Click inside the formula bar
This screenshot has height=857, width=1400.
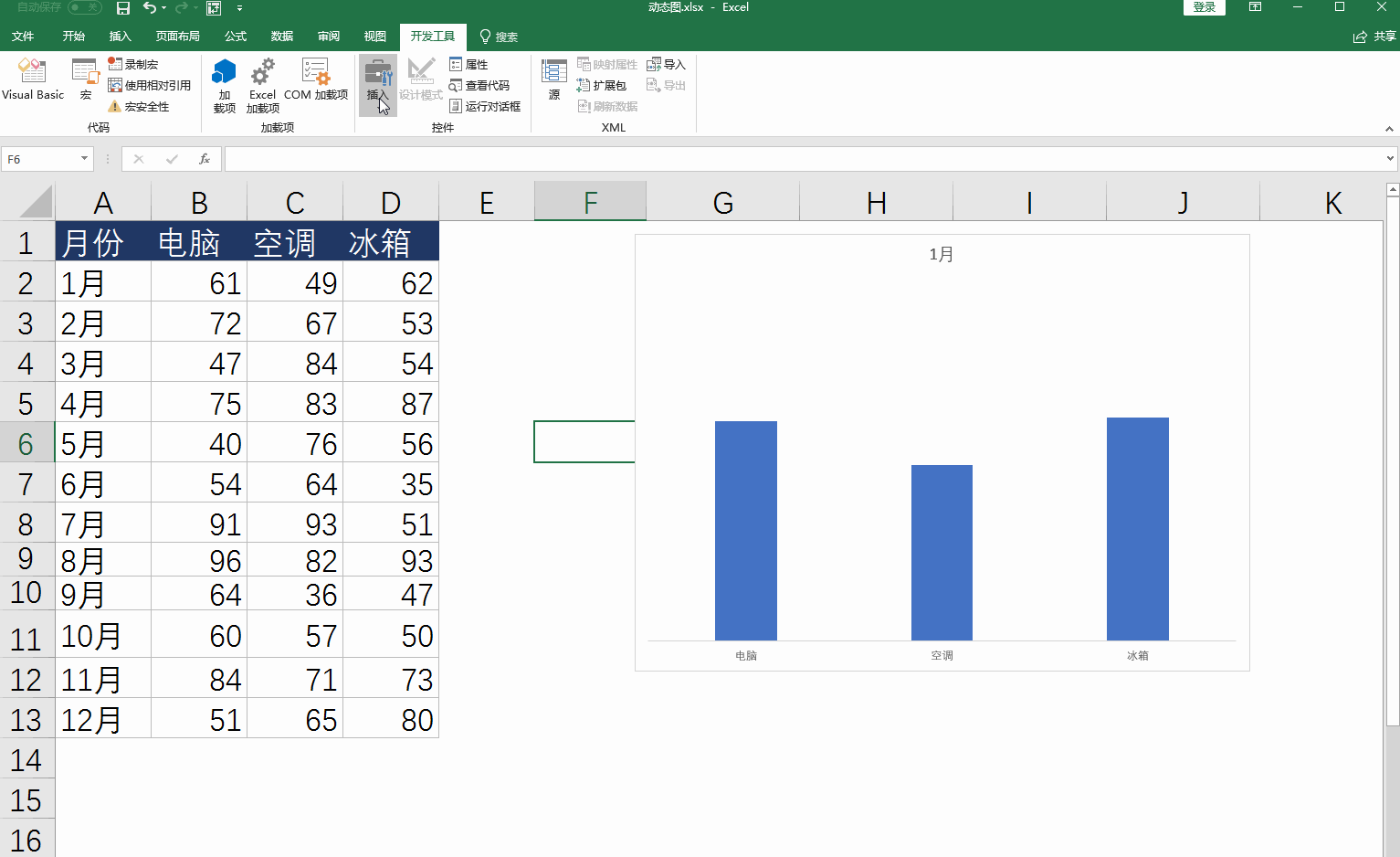point(804,159)
